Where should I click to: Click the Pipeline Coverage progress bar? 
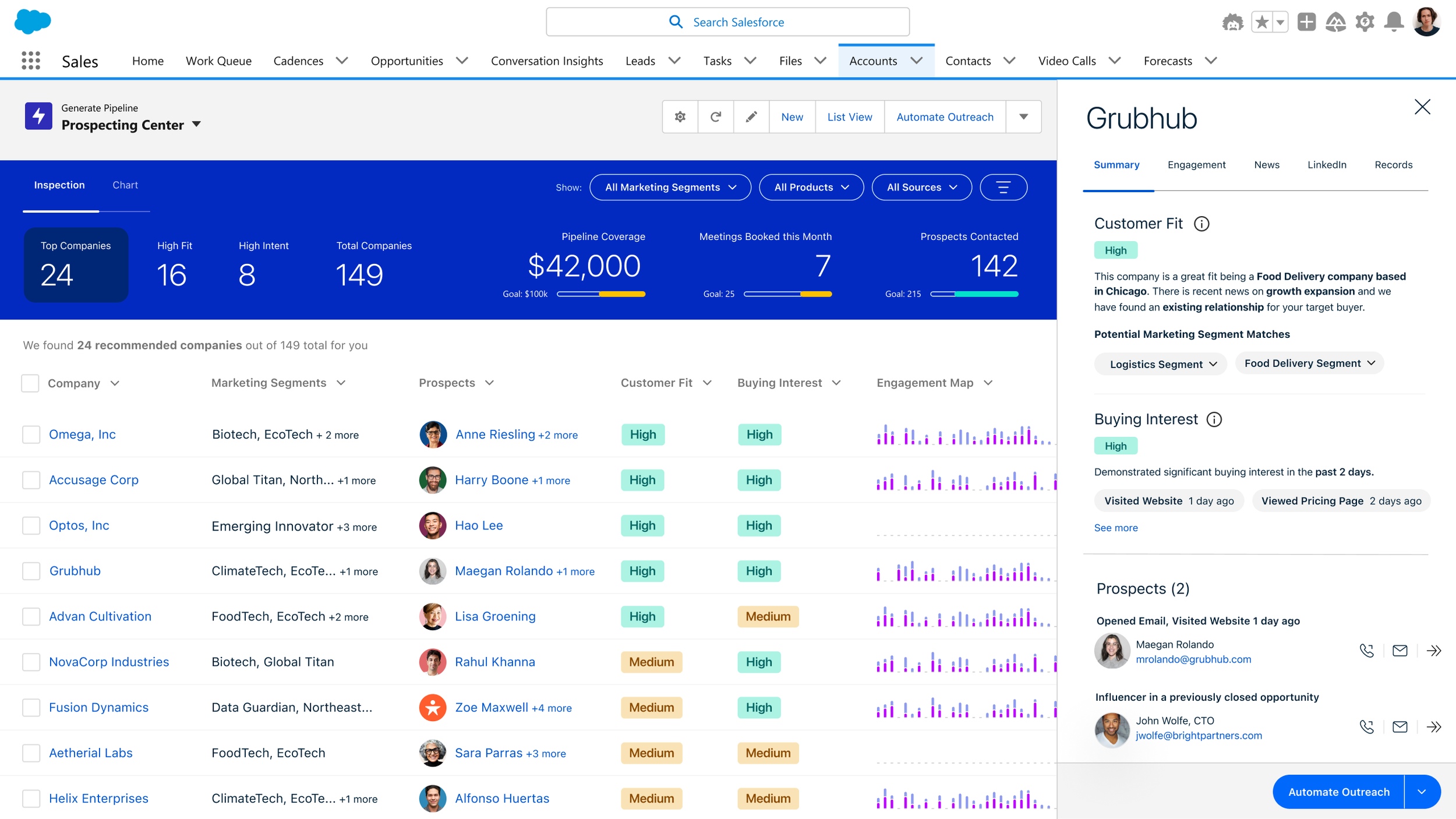pos(600,294)
